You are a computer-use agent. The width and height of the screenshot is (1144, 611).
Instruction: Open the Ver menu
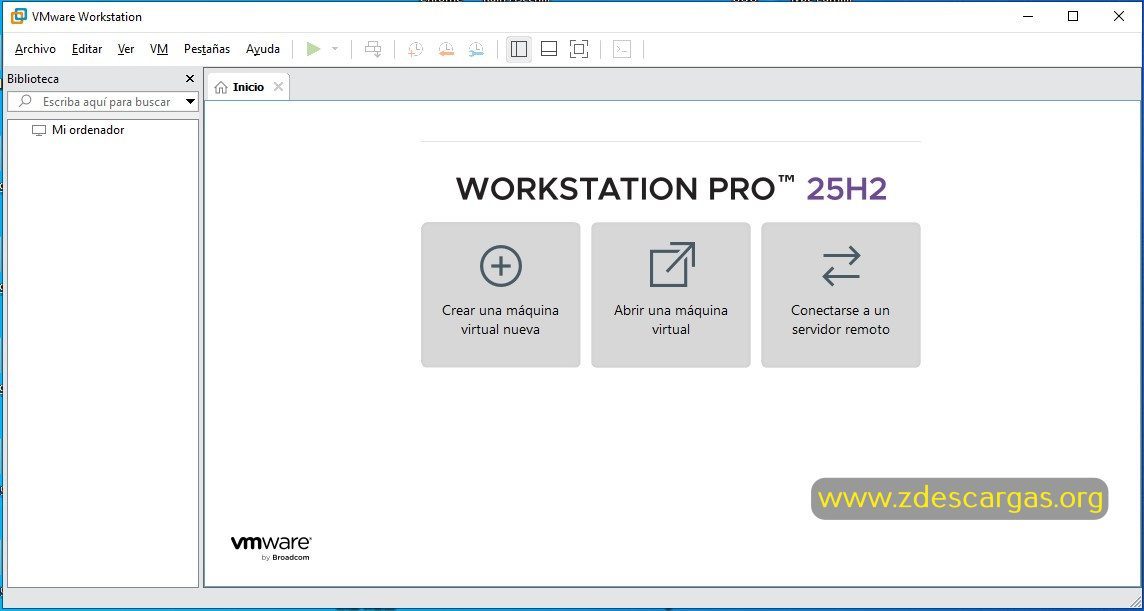126,49
